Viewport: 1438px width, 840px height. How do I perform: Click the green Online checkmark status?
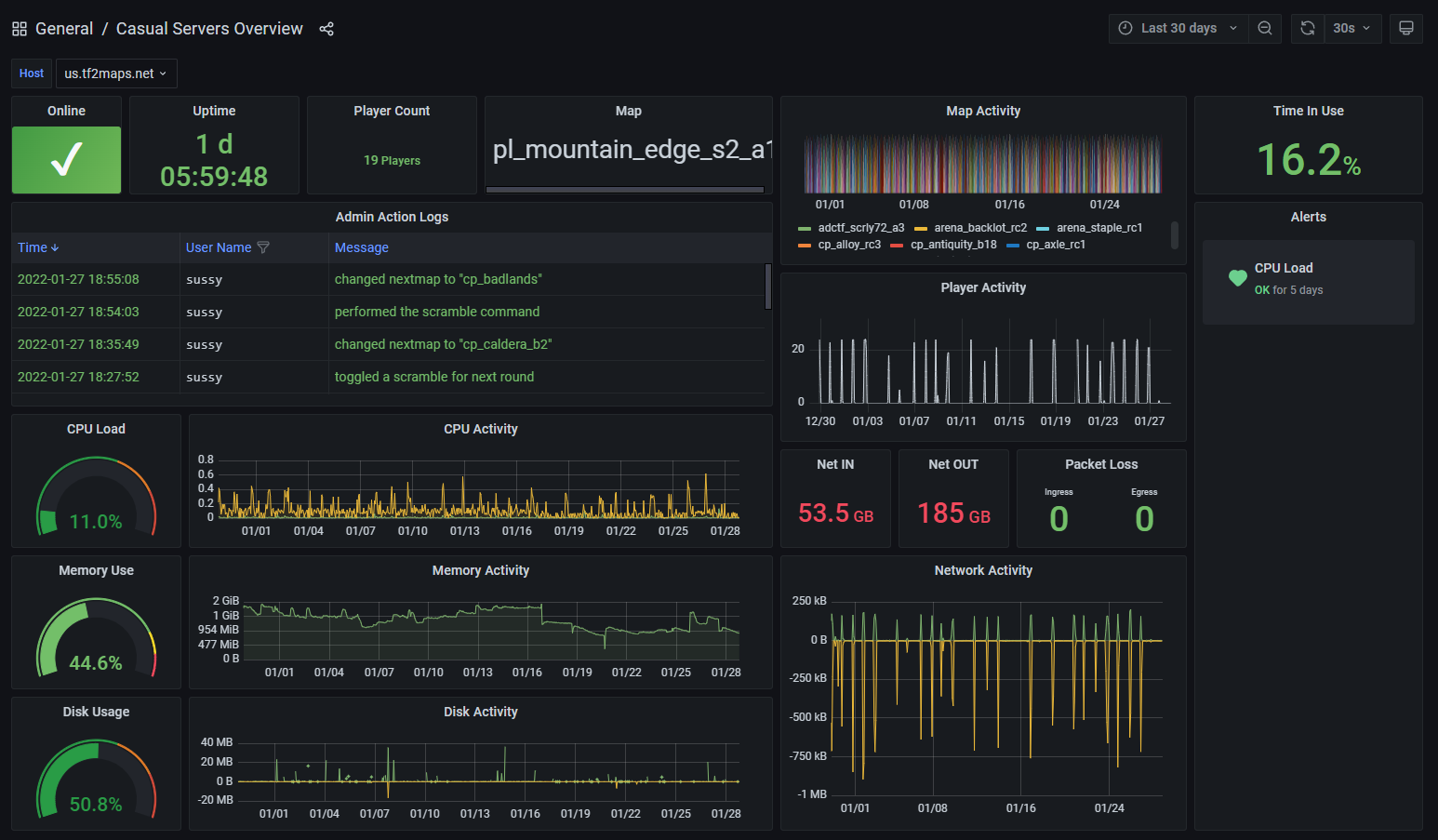pyautogui.click(x=66, y=160)
